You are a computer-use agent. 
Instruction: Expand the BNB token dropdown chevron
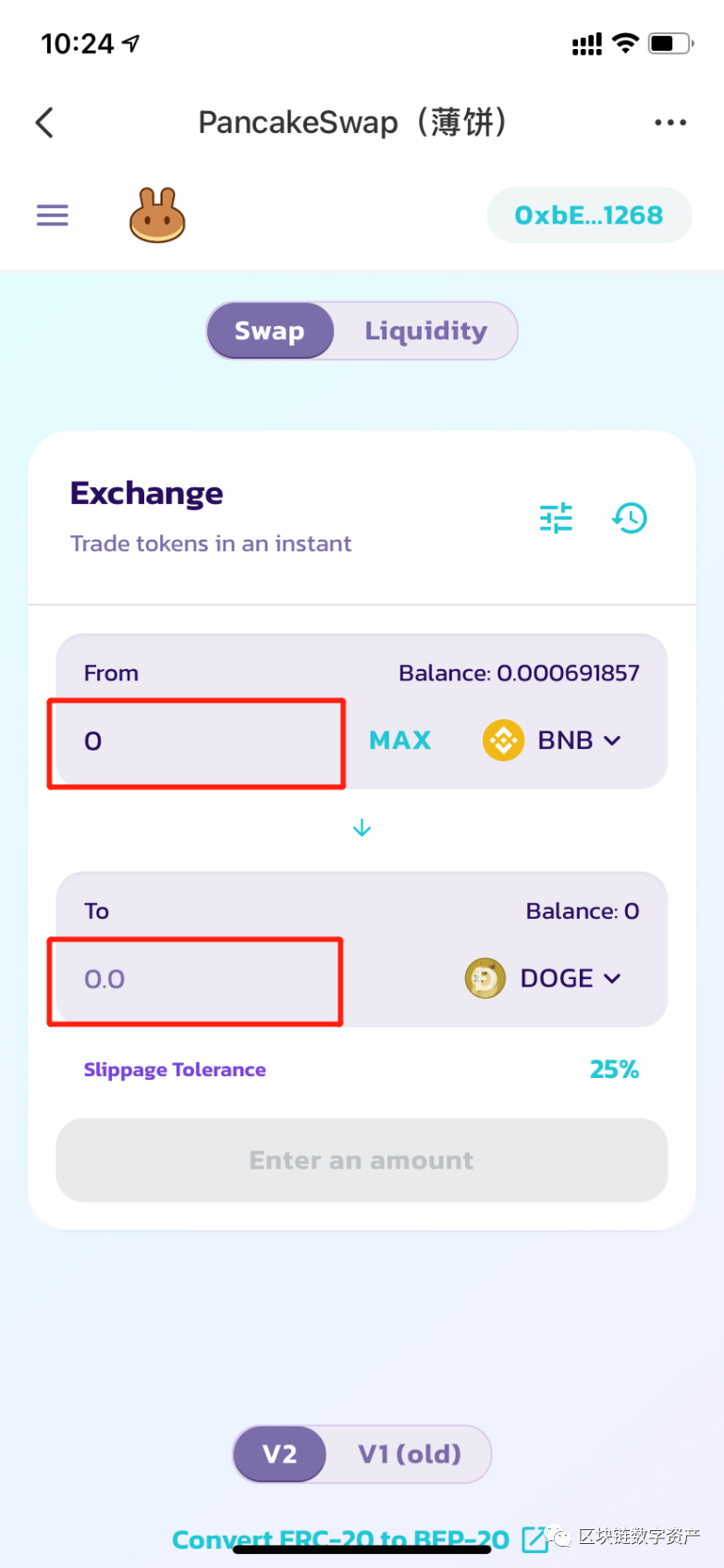click(x=612, y=741)
